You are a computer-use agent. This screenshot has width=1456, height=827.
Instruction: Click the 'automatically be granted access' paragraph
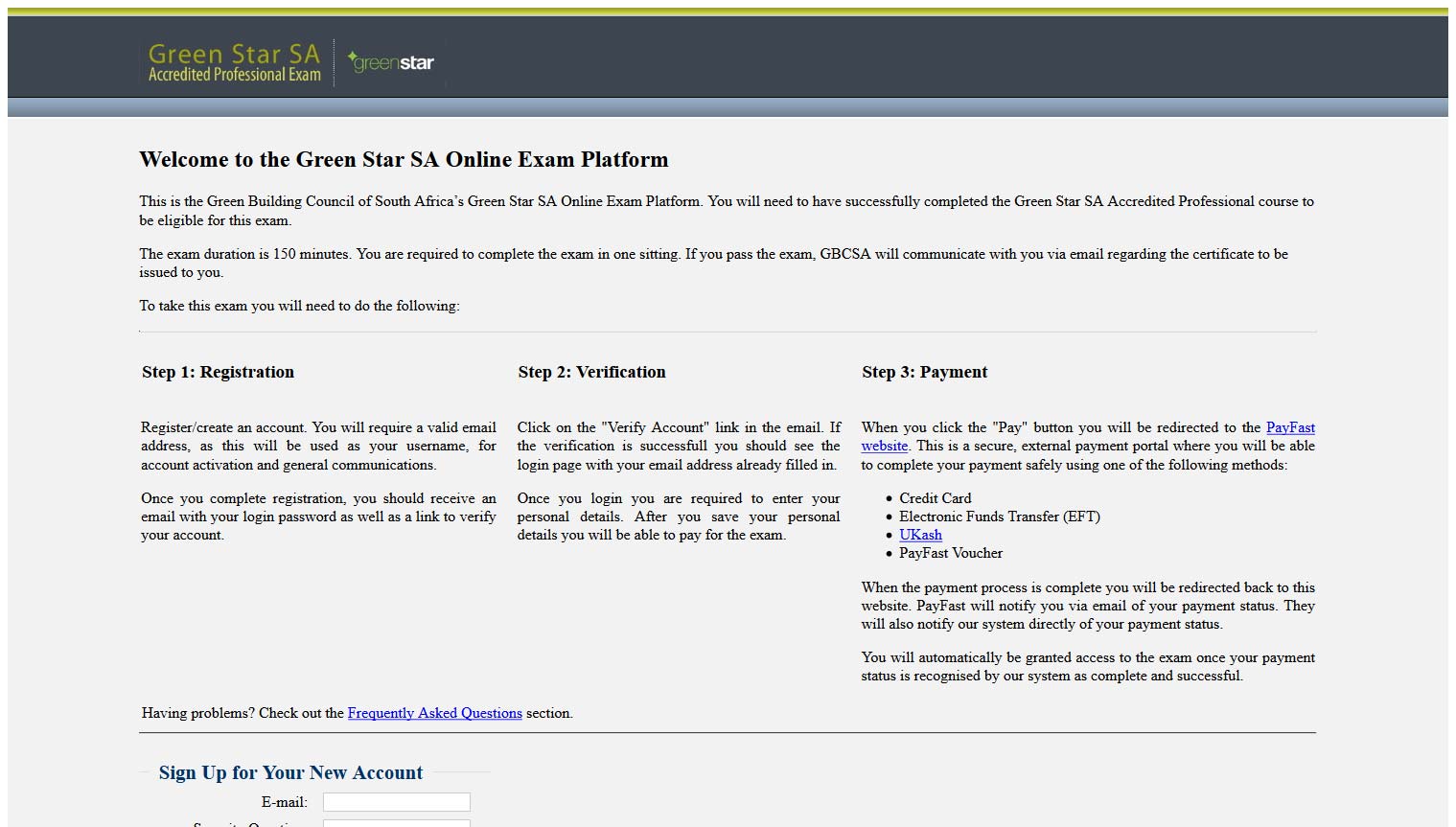pyautogui.click(x=1088, y=666)
